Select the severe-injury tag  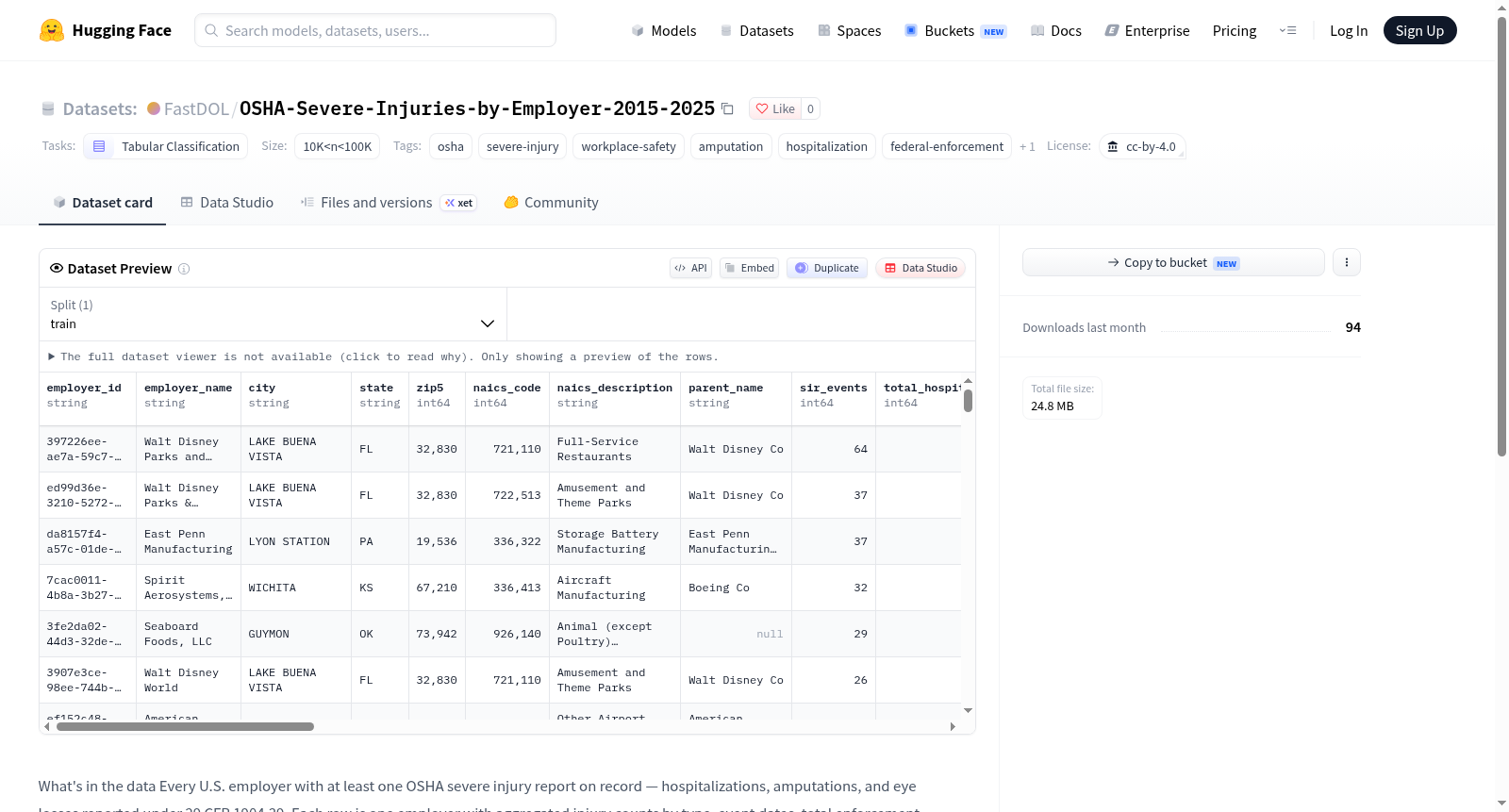point(522,146)
